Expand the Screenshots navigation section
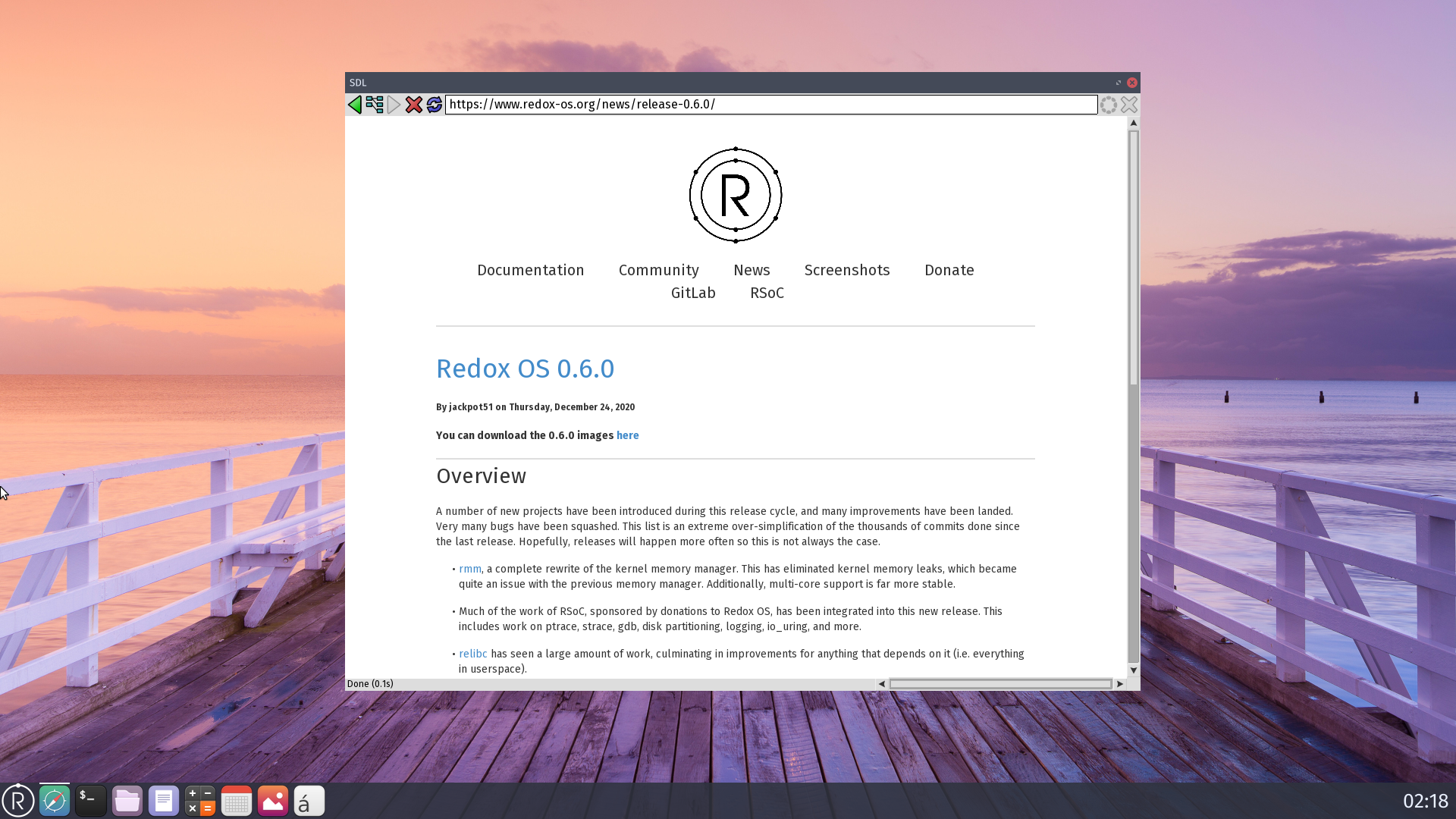 [x=847, y=270]
